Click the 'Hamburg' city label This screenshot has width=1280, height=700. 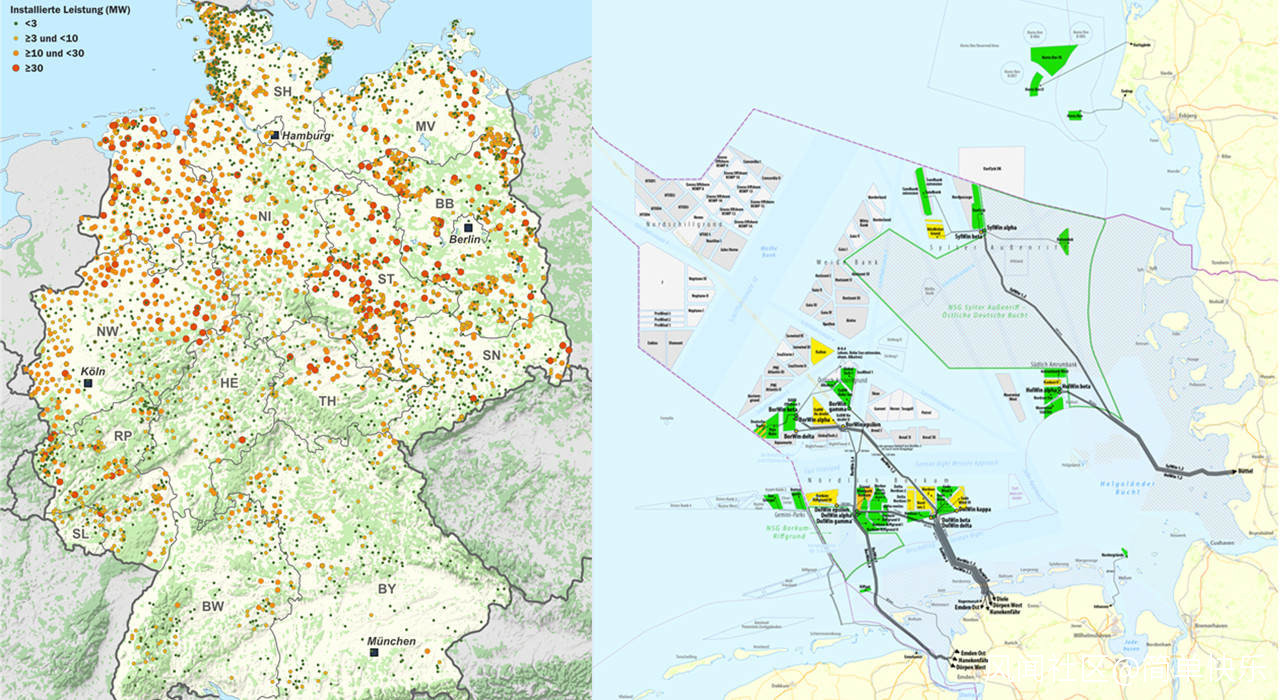coord(305,136)
